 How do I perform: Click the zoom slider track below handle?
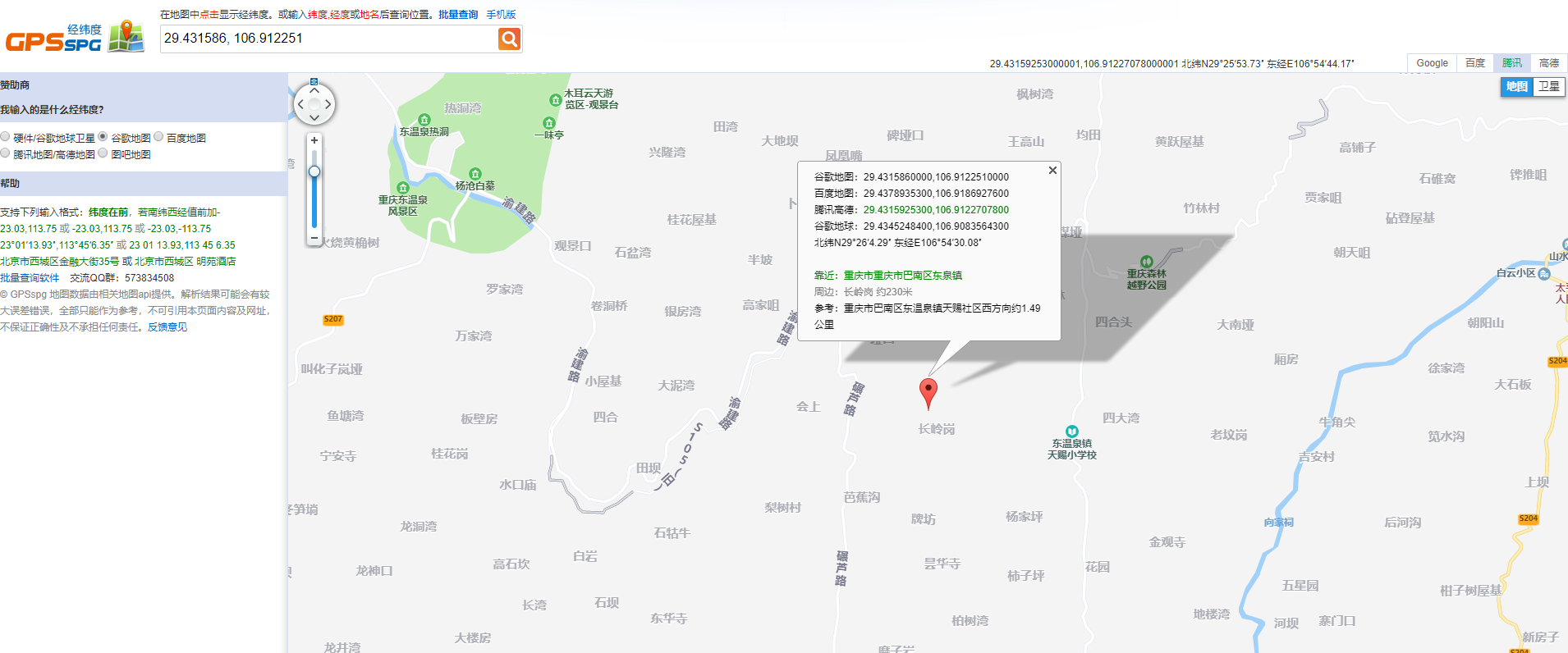coord(314,203)
